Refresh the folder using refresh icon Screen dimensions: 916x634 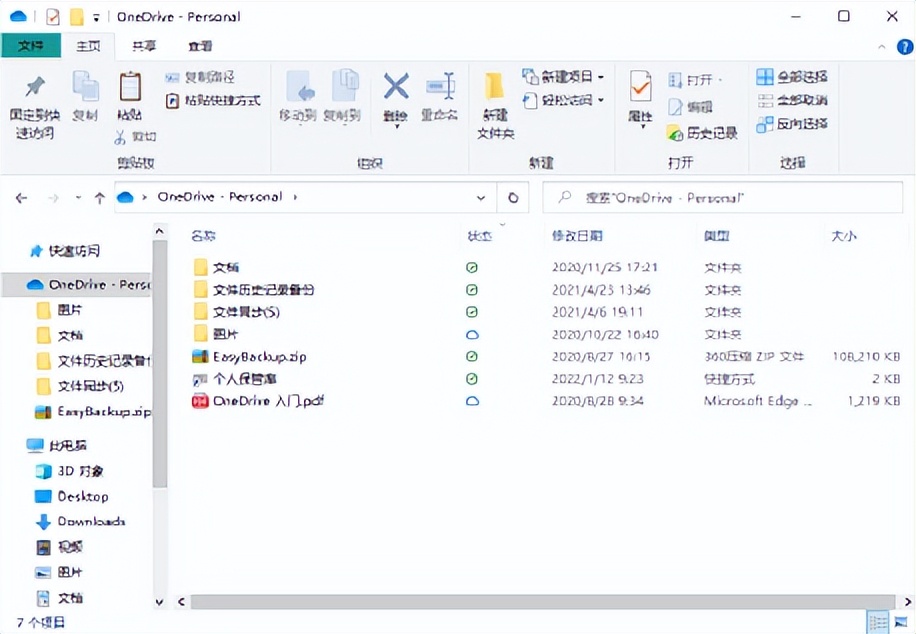511,197
